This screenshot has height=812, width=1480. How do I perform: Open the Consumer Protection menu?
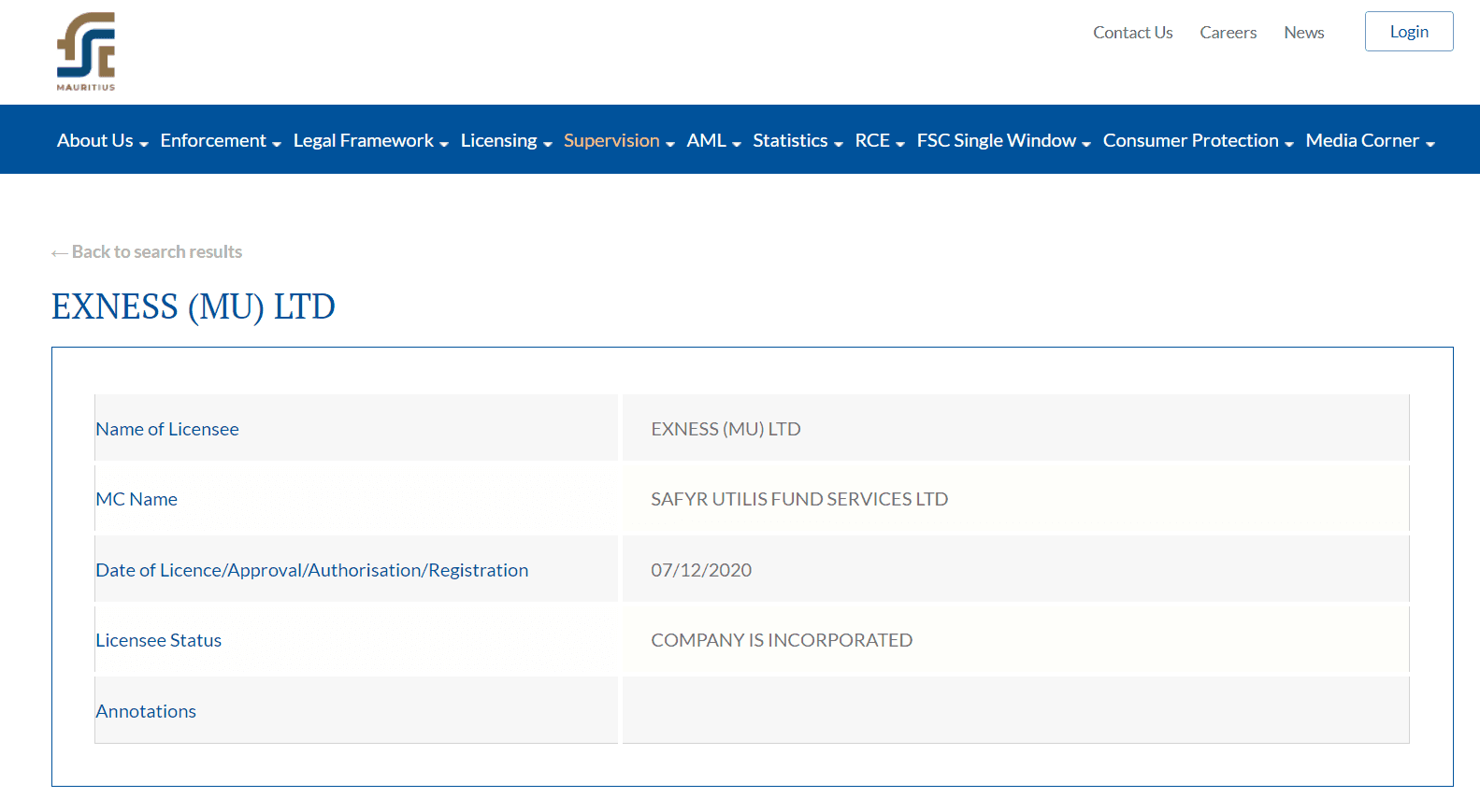tap(1198, 140)
